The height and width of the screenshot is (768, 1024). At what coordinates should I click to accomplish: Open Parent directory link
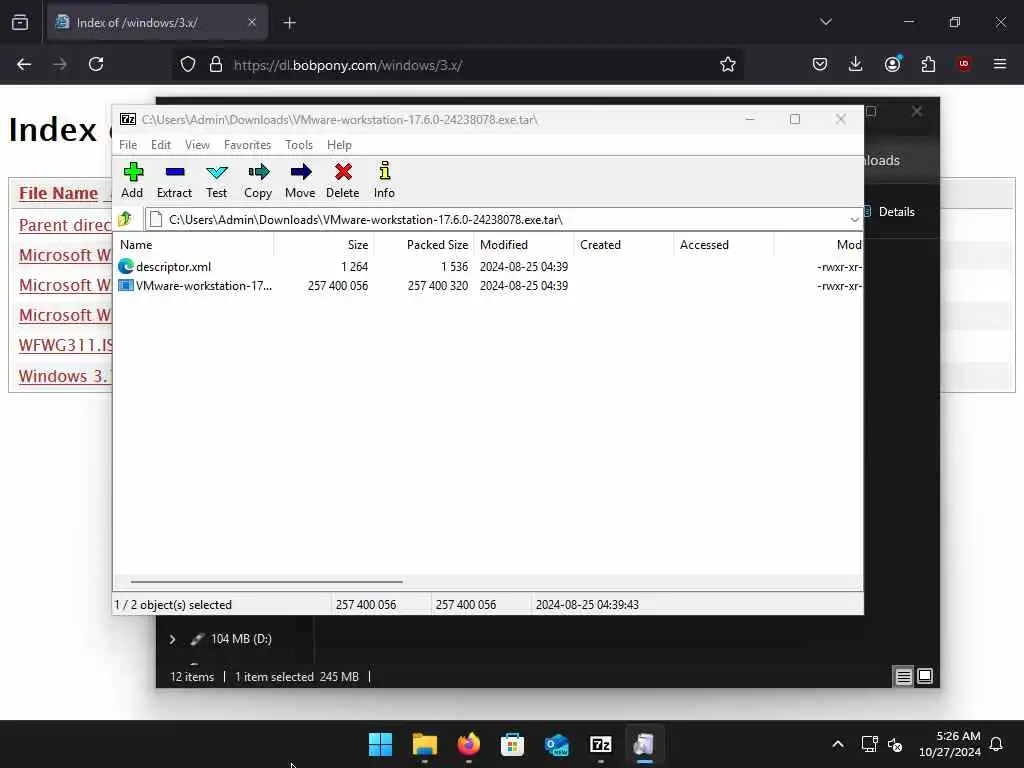pos(65,225)
